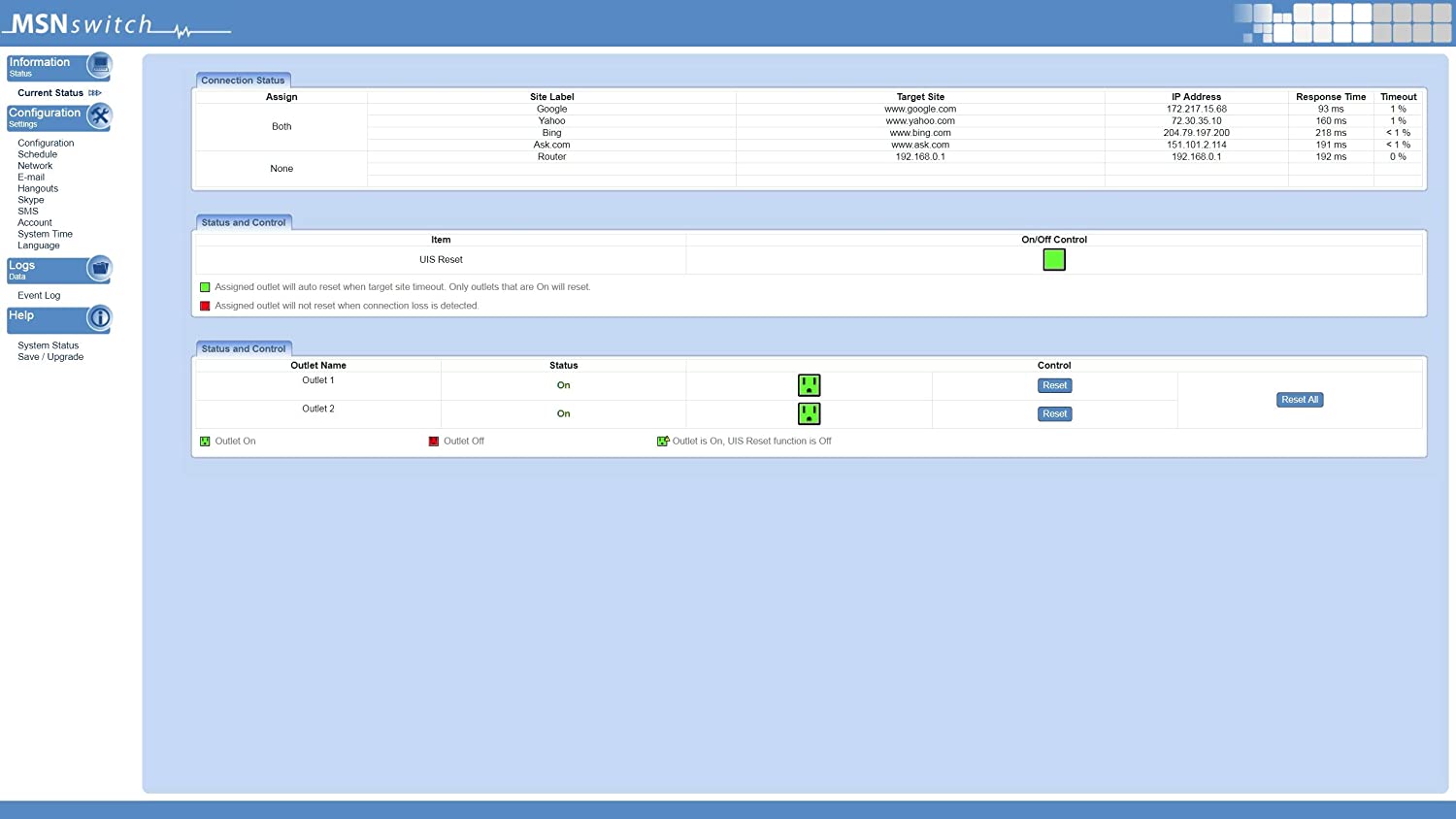Open the Event Log page
Image resolution: width=1456 pixels, height=819 pixels.
pos(39,296)
